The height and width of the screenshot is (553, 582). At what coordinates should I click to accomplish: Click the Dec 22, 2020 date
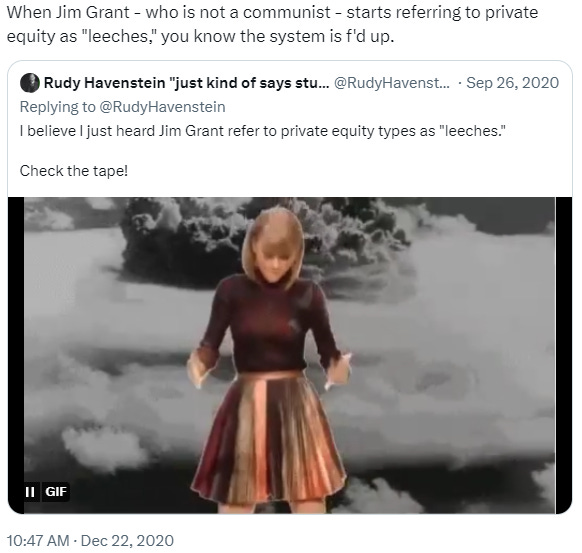(x=127, y=540)
